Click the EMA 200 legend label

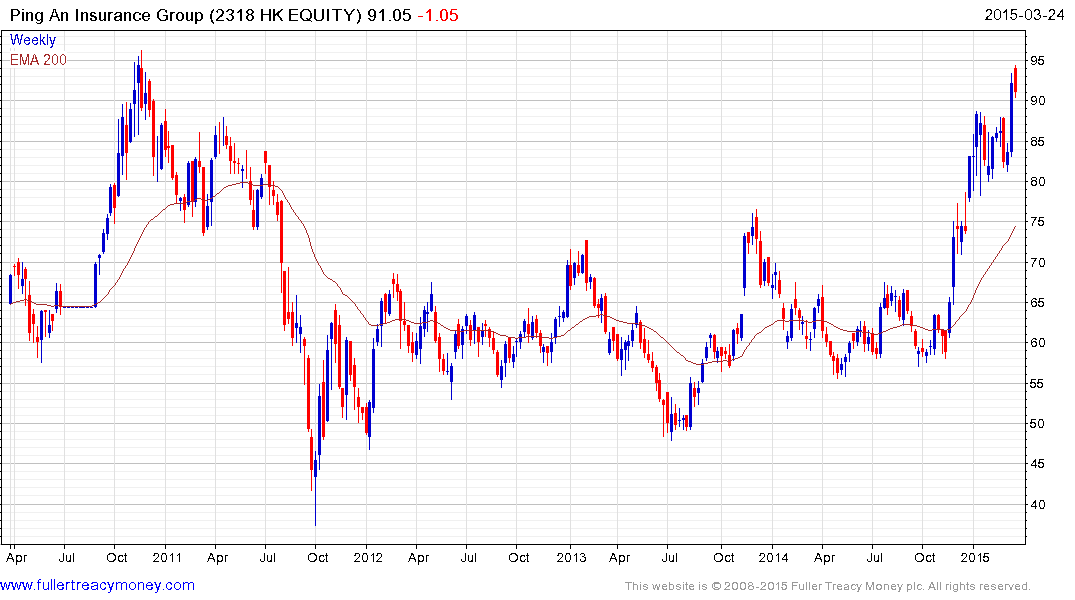38,60
